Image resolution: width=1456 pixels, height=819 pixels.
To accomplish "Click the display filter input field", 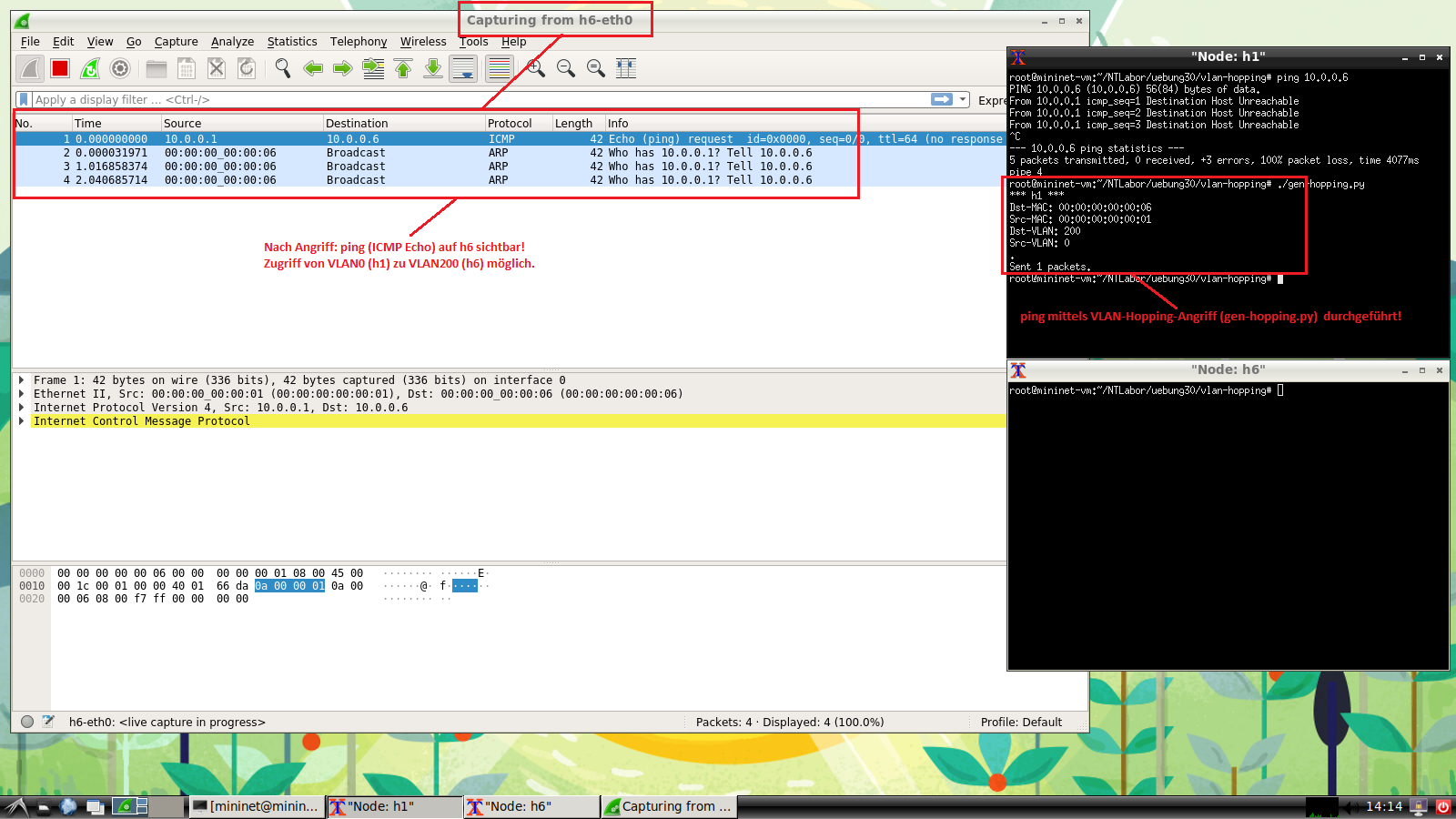I will click(x=473, y=99).
